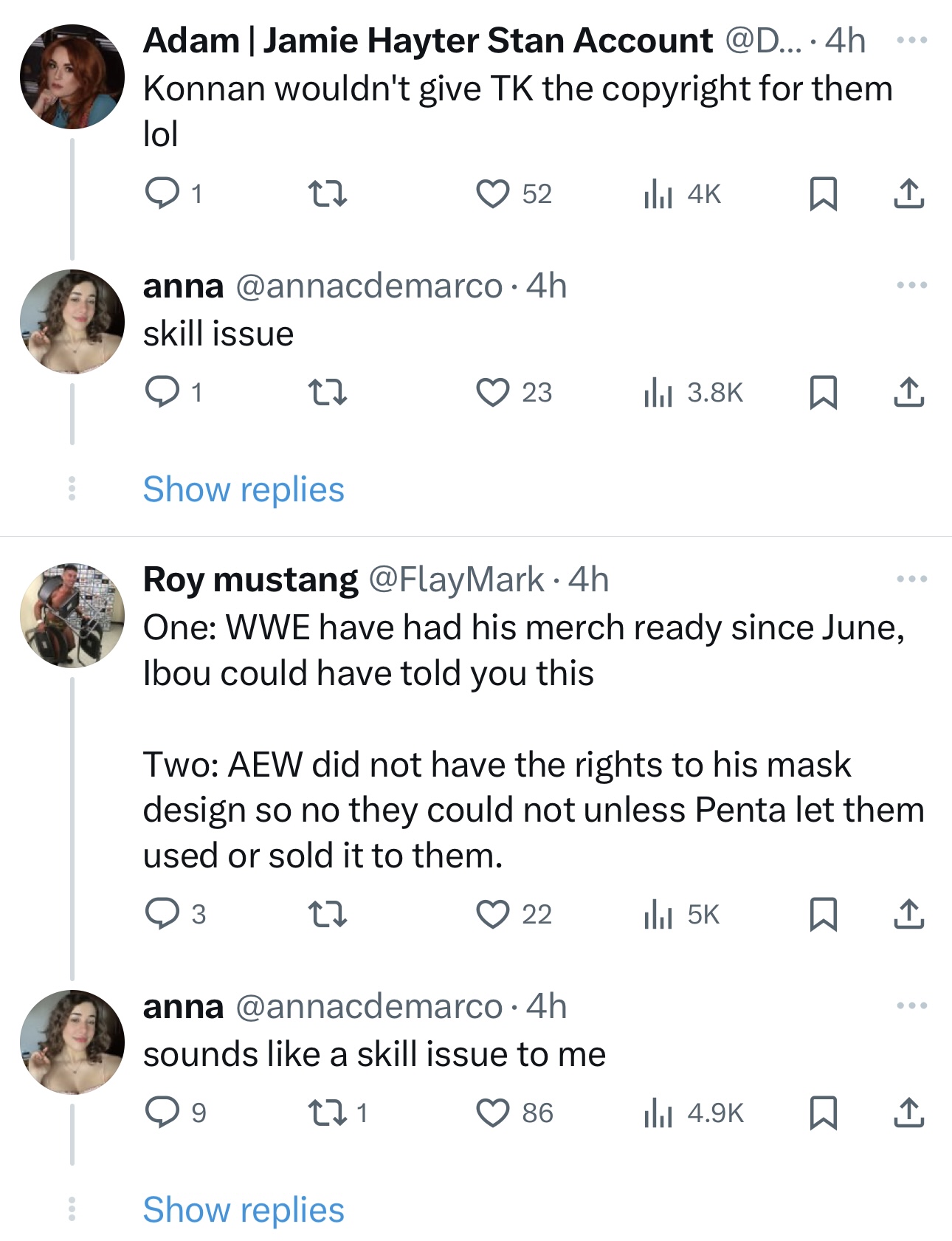Reply to Adam's Konnan copyright tweet
Screen dimensions: 952x1241
pos(162,193)
